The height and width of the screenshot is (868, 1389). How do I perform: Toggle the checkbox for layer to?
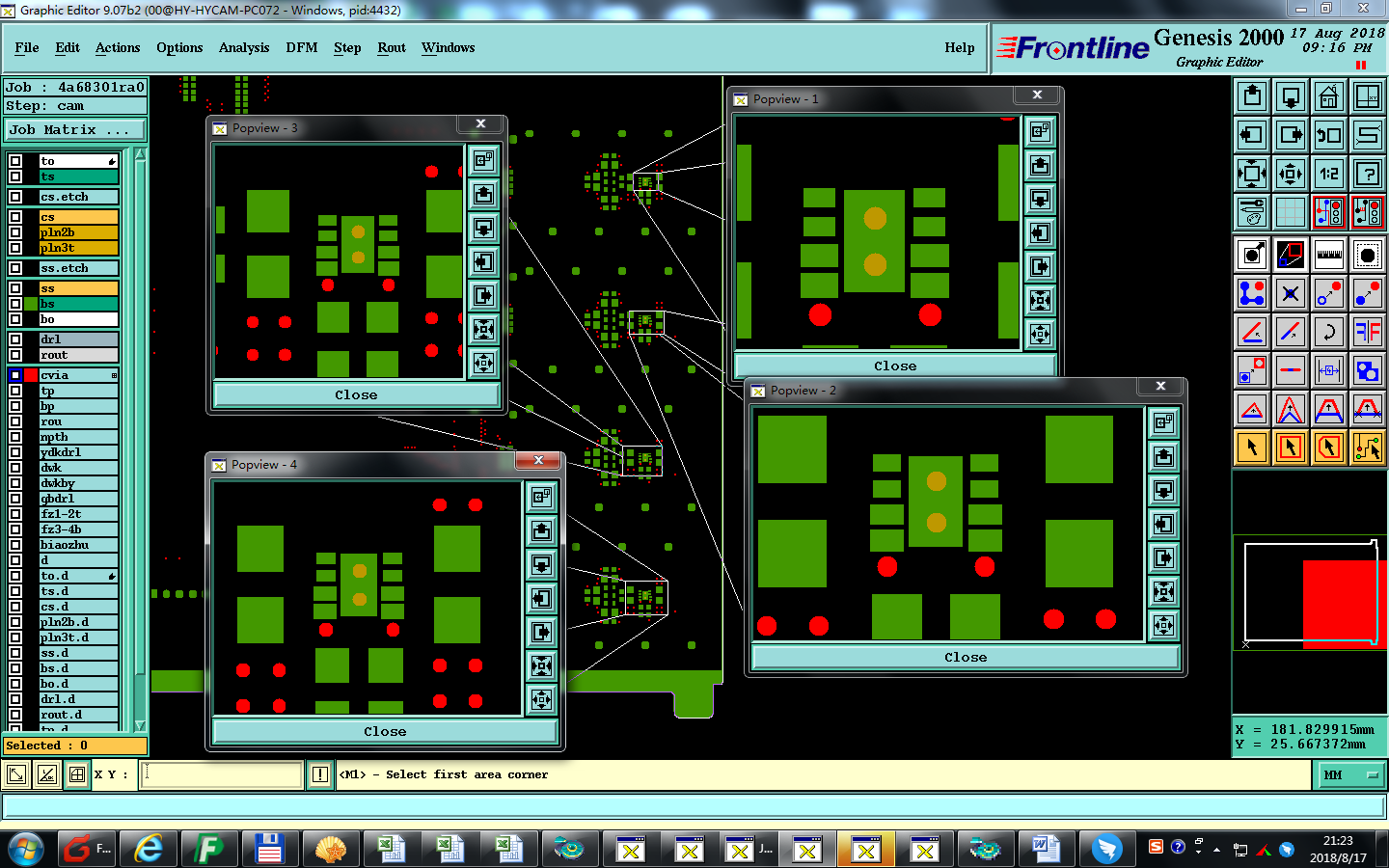coord(15,161)
